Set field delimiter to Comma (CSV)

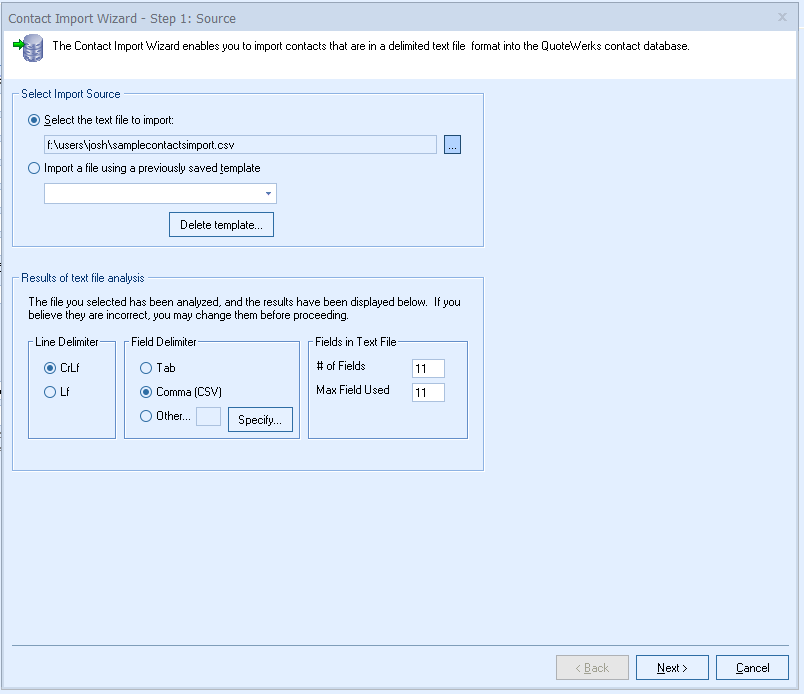[146, 392]
